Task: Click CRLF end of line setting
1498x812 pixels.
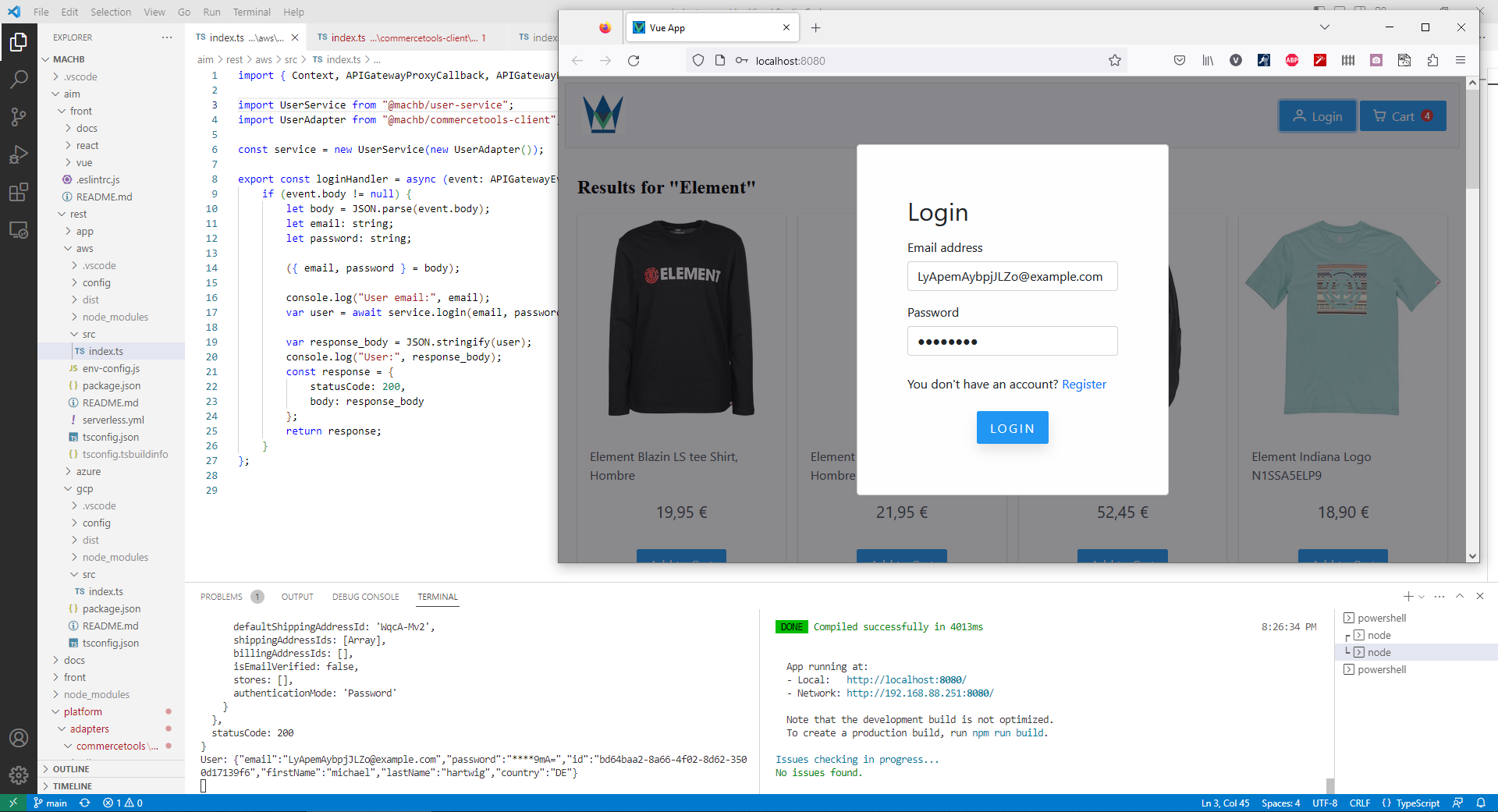Action: click(1360, 803)
